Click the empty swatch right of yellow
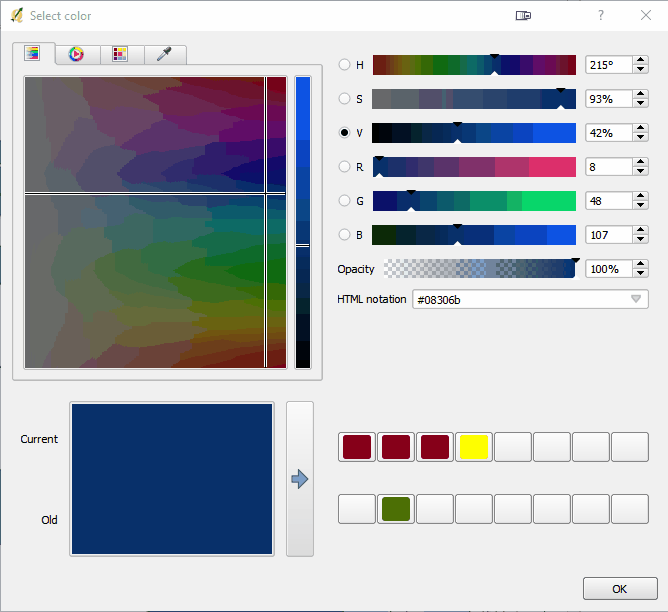Viewport: 668px width, 612px height. click(x=513, y=447)
